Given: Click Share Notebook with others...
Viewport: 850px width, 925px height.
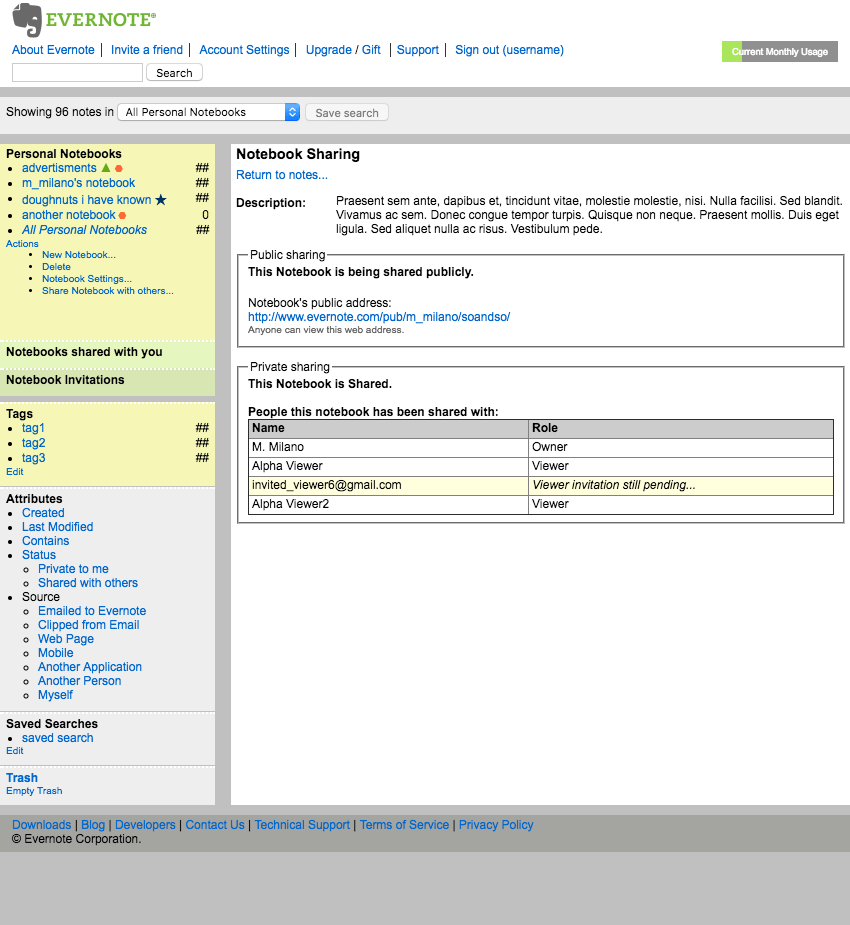Looking at the screenshot, I should (x=107, y=291).
